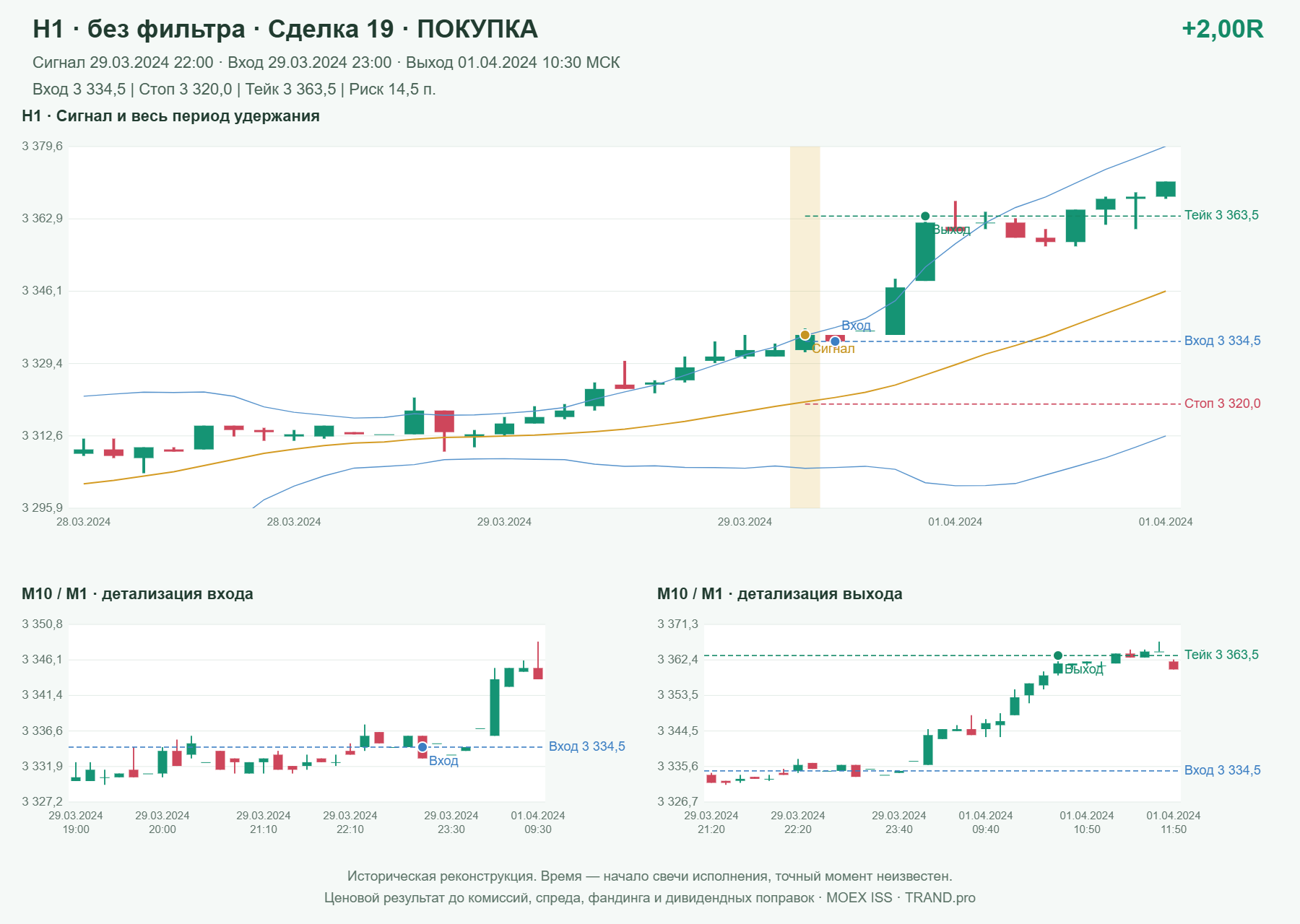Image resolution: width=1300 pixels, height=924 pixels.
Task: Click the 3 346,1 axis value on H1 chart
Action: pyautogui.click(x=42, y=291)
